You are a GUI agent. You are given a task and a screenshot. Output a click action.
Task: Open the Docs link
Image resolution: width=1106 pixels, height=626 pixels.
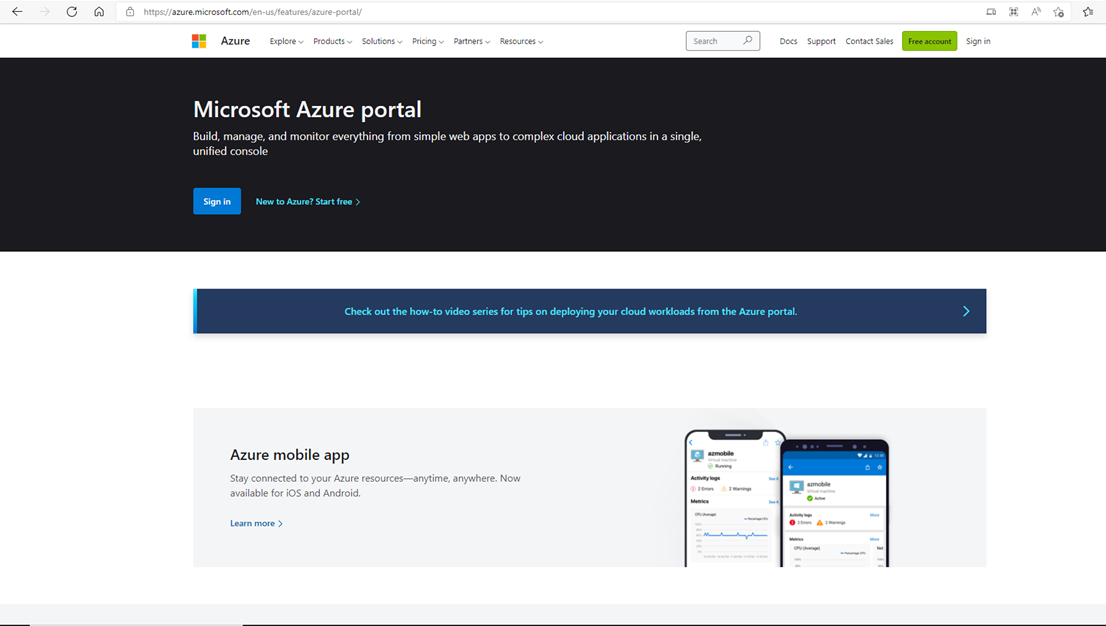(789, 41)
